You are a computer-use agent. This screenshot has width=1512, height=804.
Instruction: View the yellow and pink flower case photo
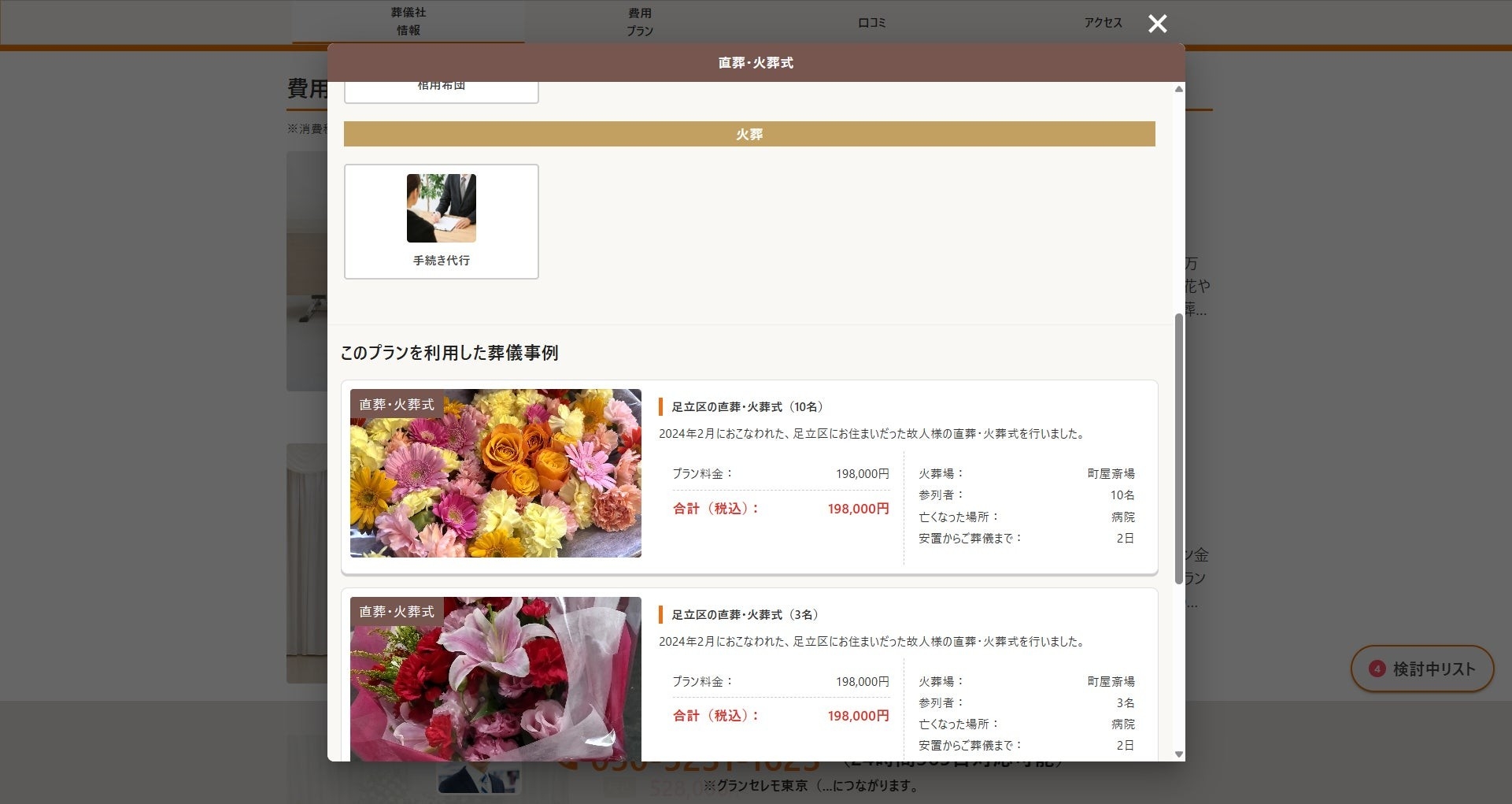(x=496, y=473)
